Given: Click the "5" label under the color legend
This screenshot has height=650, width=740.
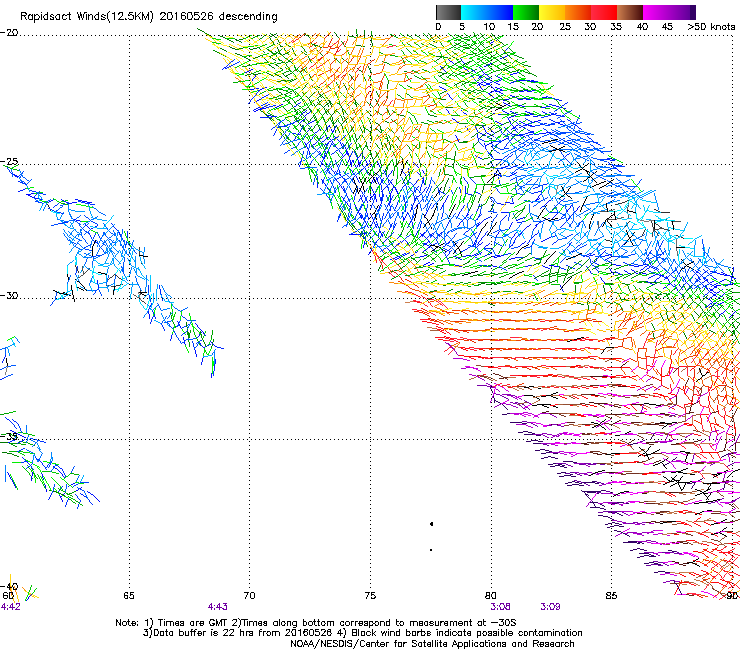Looking at the screenshot, I should tap(462, 27).
